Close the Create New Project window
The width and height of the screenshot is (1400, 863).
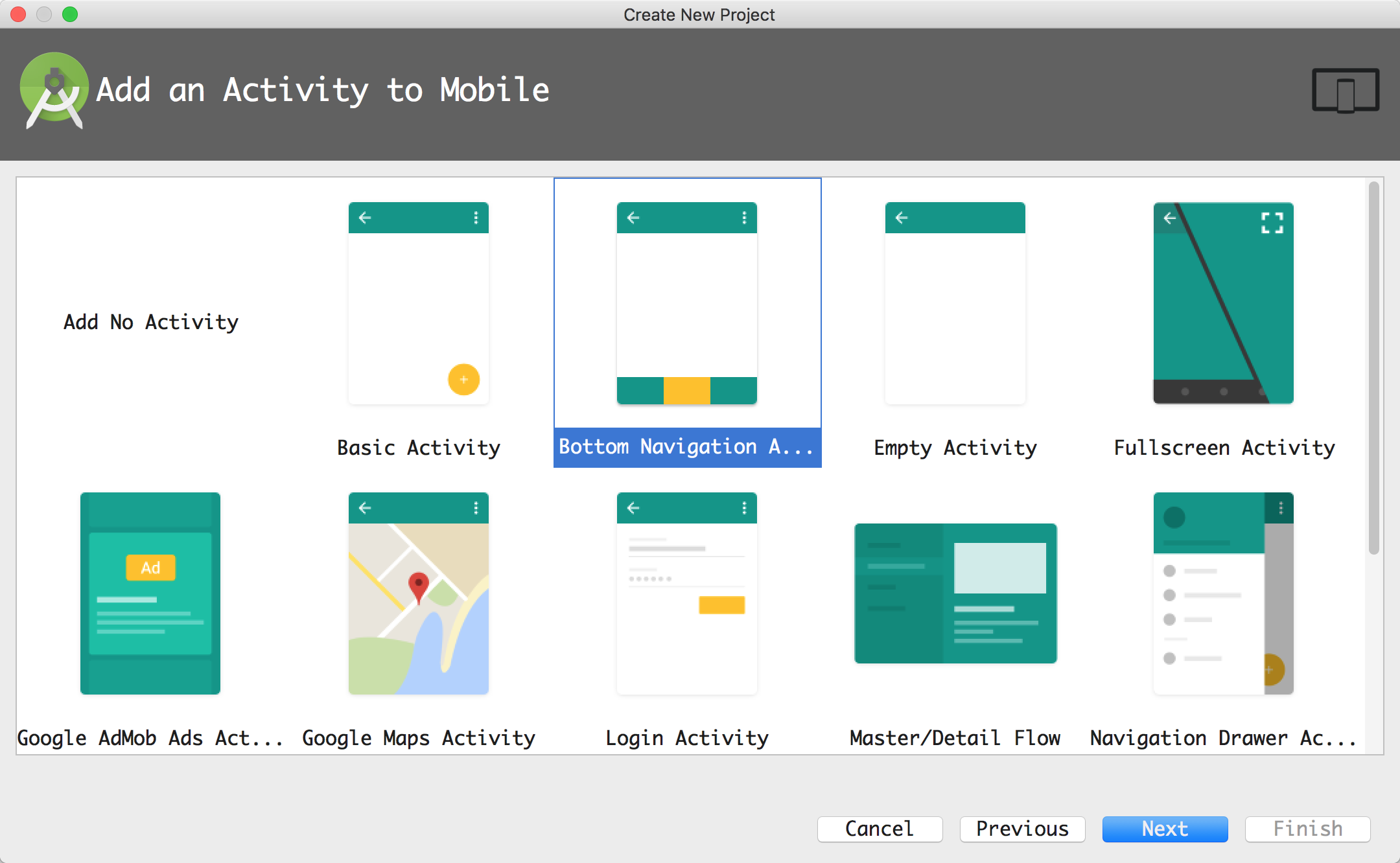(x=18, y=14)
